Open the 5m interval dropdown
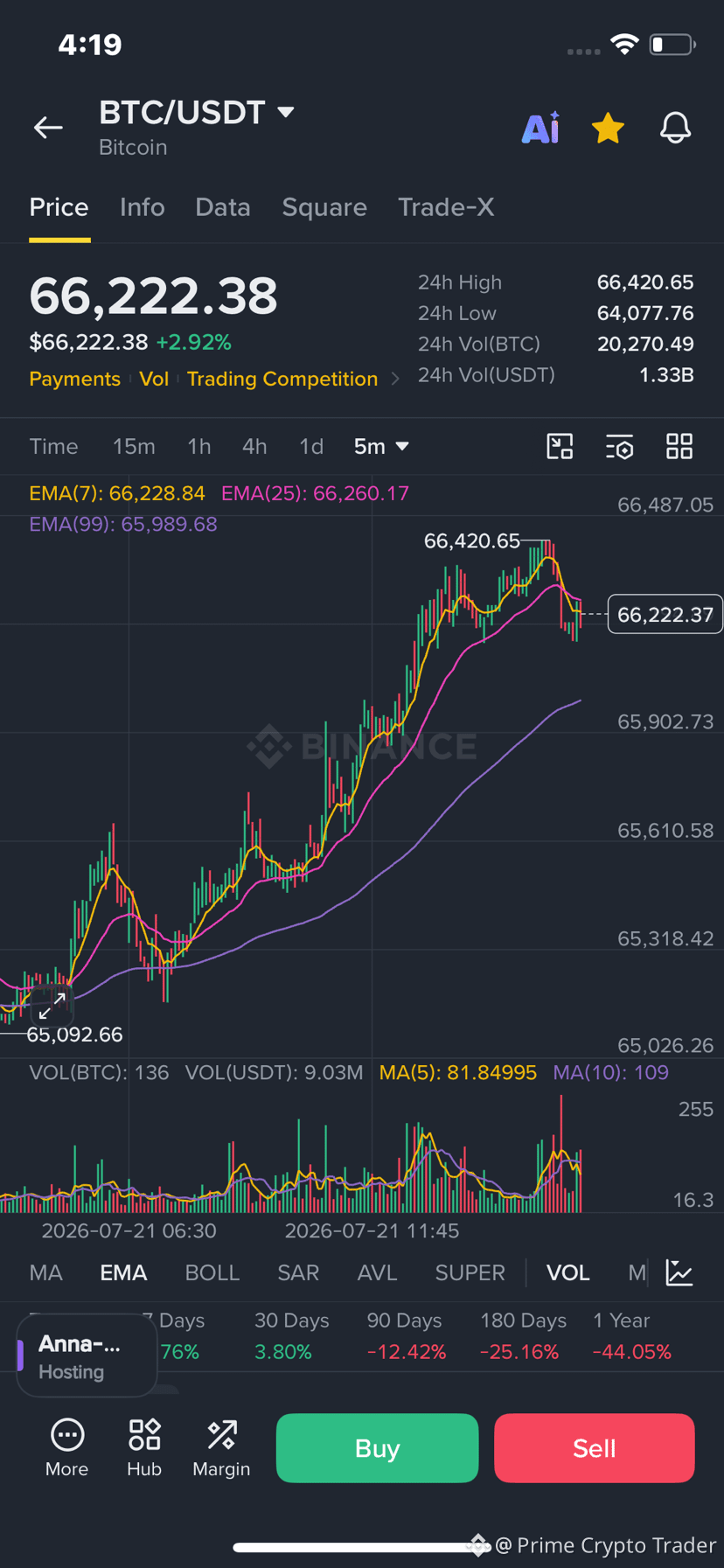This screenshot has width=724, height=1568. click(381, 447)
